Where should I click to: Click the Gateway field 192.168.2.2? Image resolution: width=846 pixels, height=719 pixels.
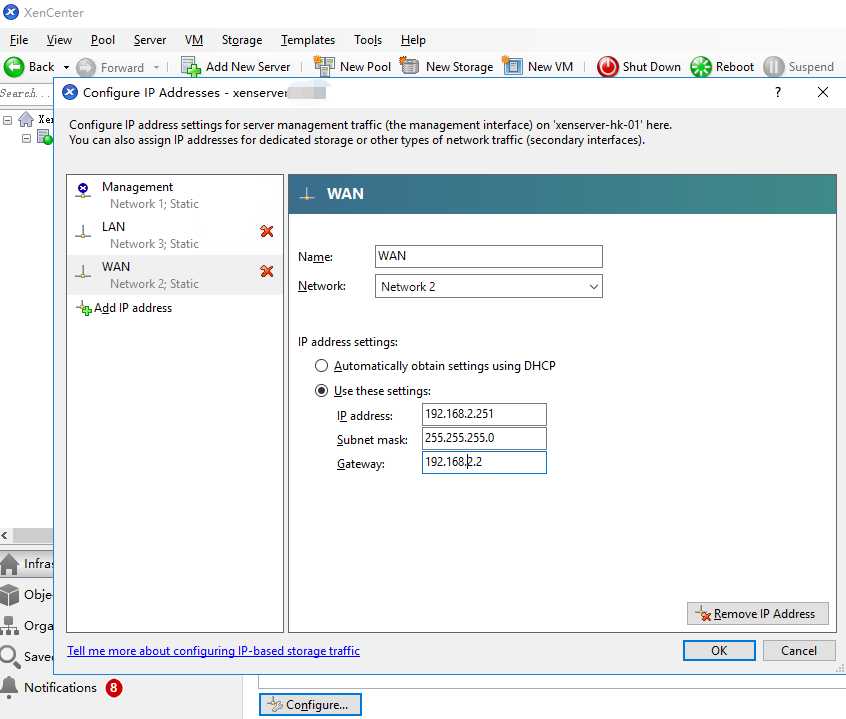click(x=484, y=462)
